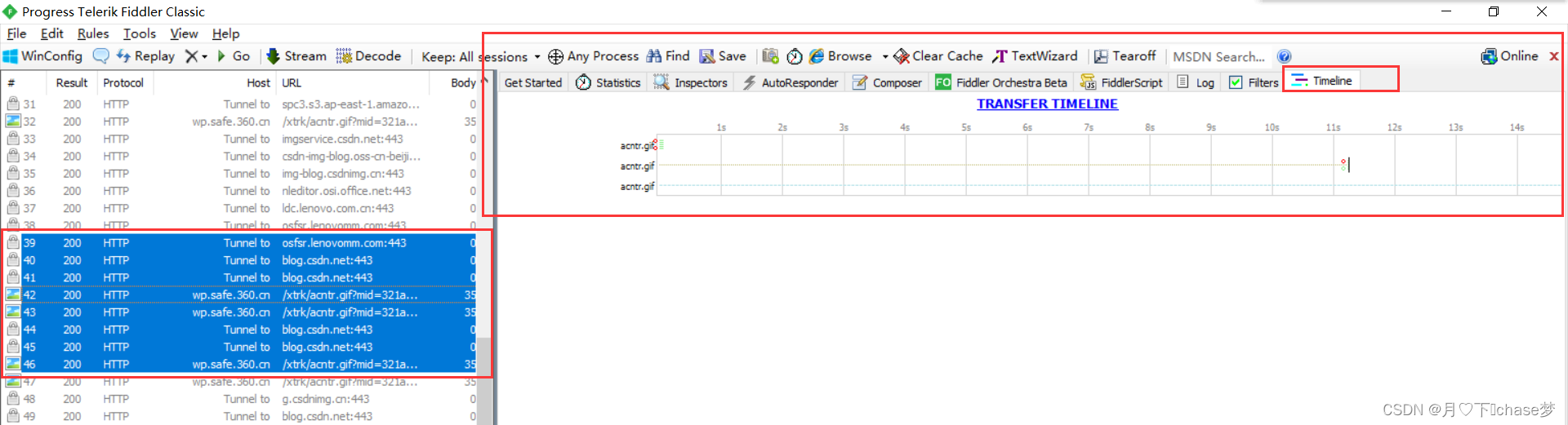This screenshot has width=1568, height=425.
Task: Select session 36 nleditor.osi.office.net:443
Action: (x=241, y=191)
